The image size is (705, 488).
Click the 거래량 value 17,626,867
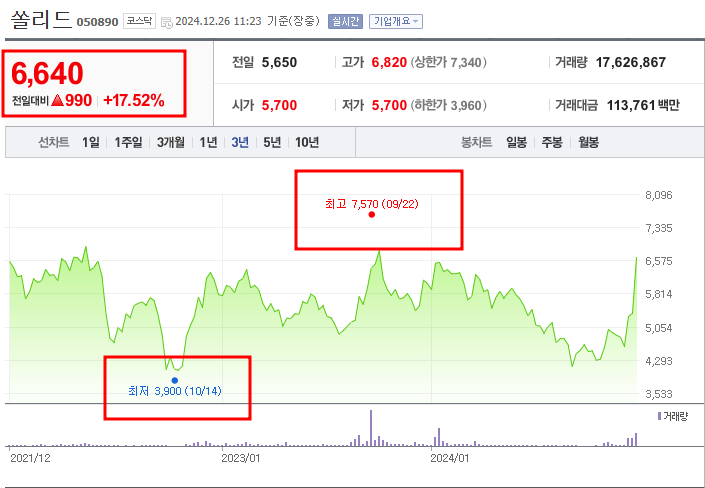tap(630, 62)
